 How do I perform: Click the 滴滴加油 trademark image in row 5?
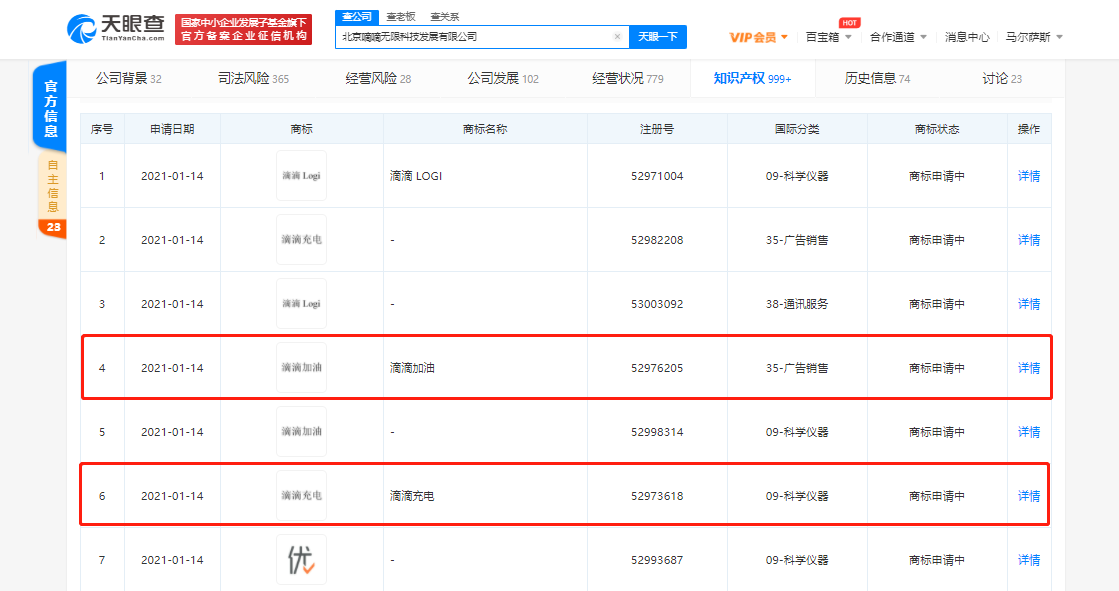click(x=301, y=432)
